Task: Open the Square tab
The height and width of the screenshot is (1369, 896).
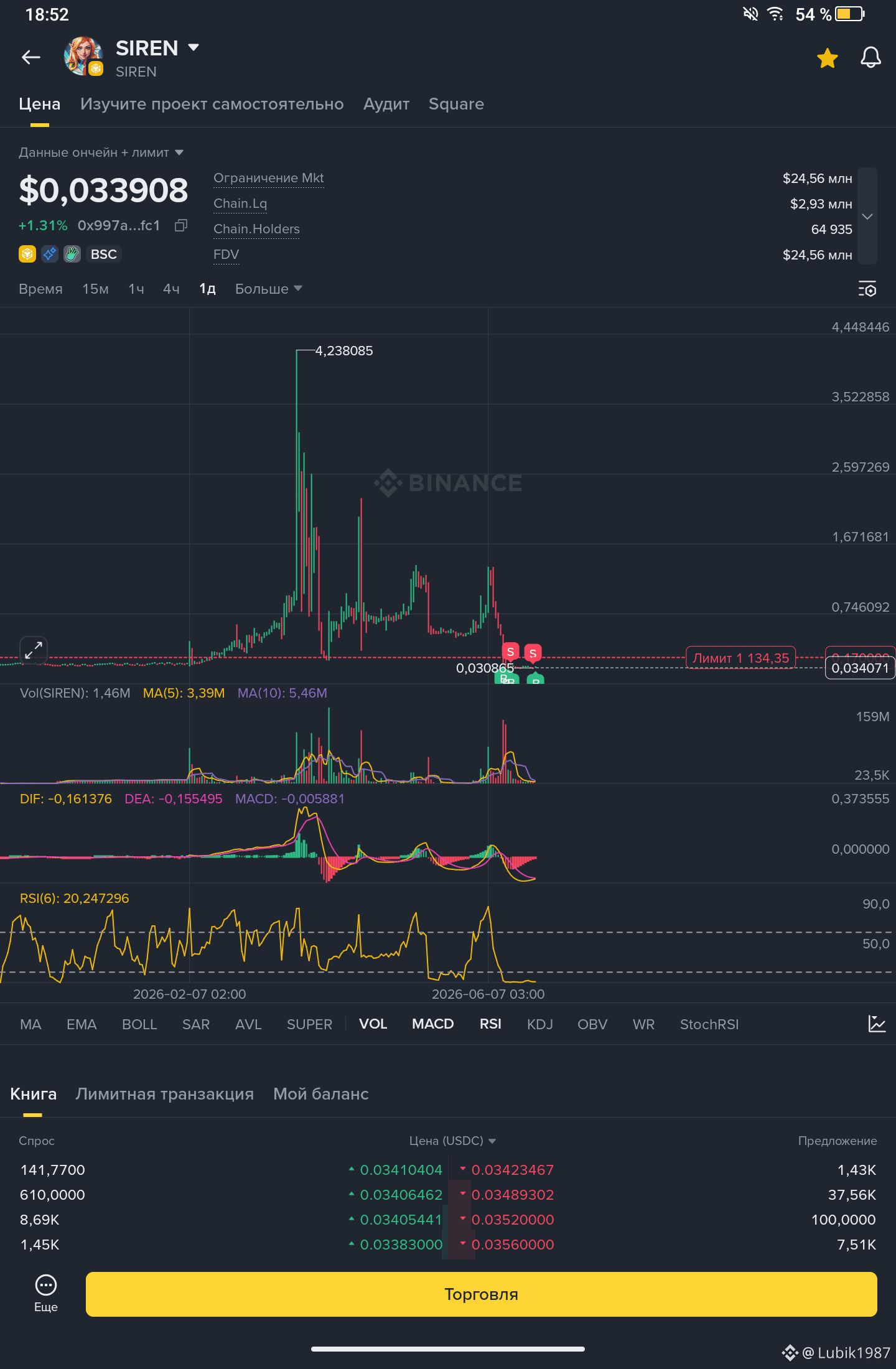Action: 456,104
